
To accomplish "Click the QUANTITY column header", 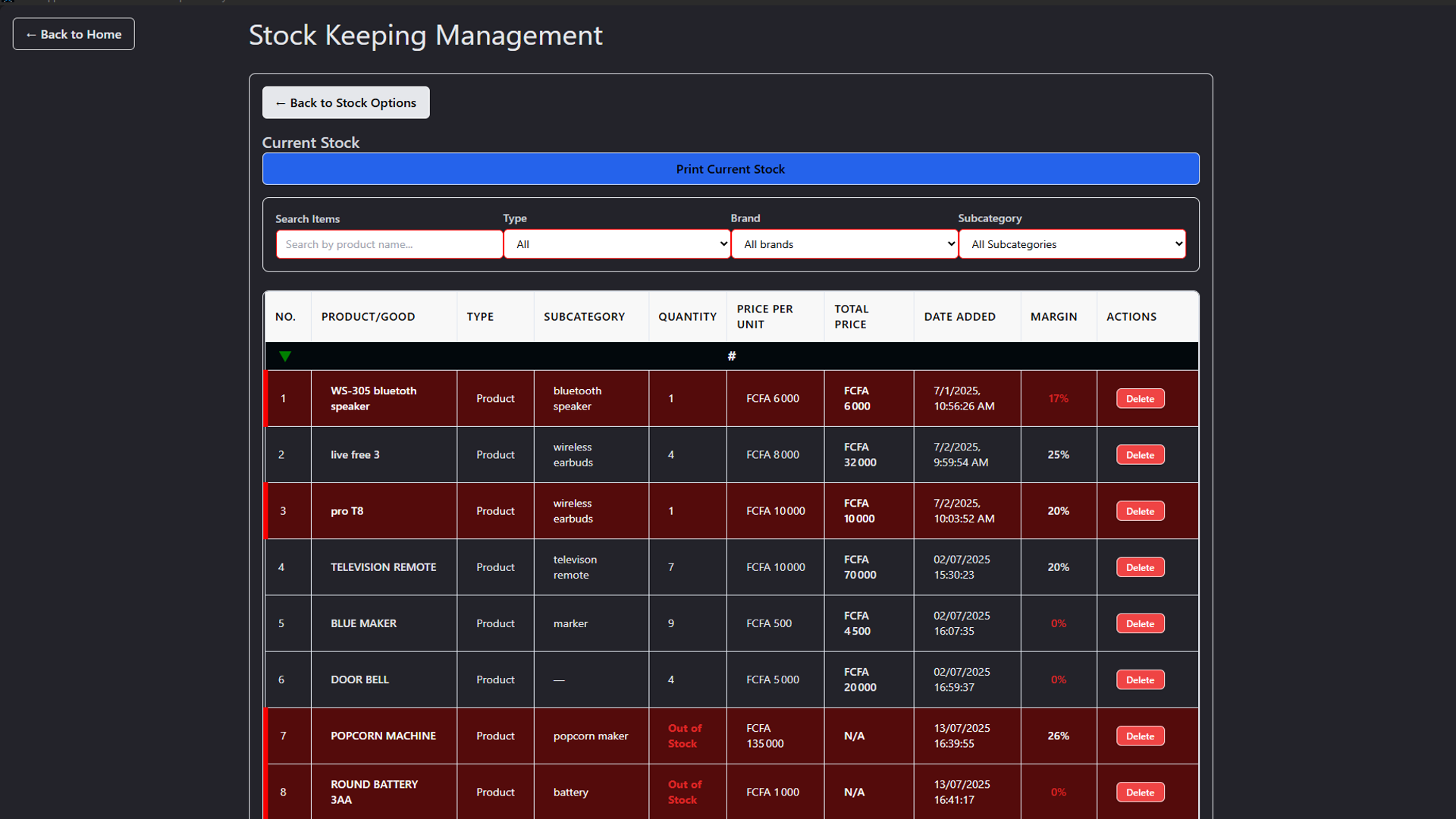I will [x=687, y=317].
